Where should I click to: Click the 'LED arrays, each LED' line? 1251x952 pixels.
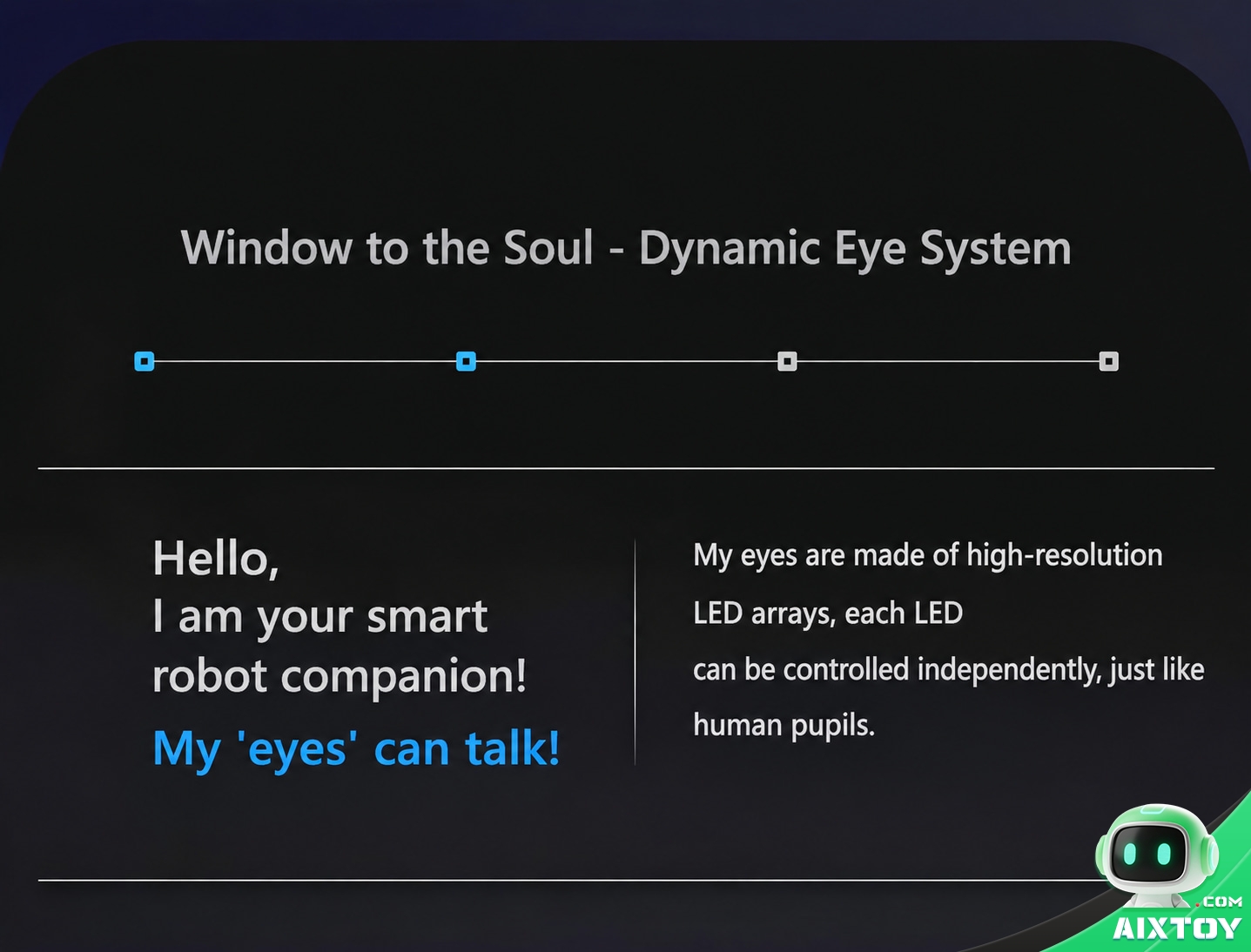(828, 613)
